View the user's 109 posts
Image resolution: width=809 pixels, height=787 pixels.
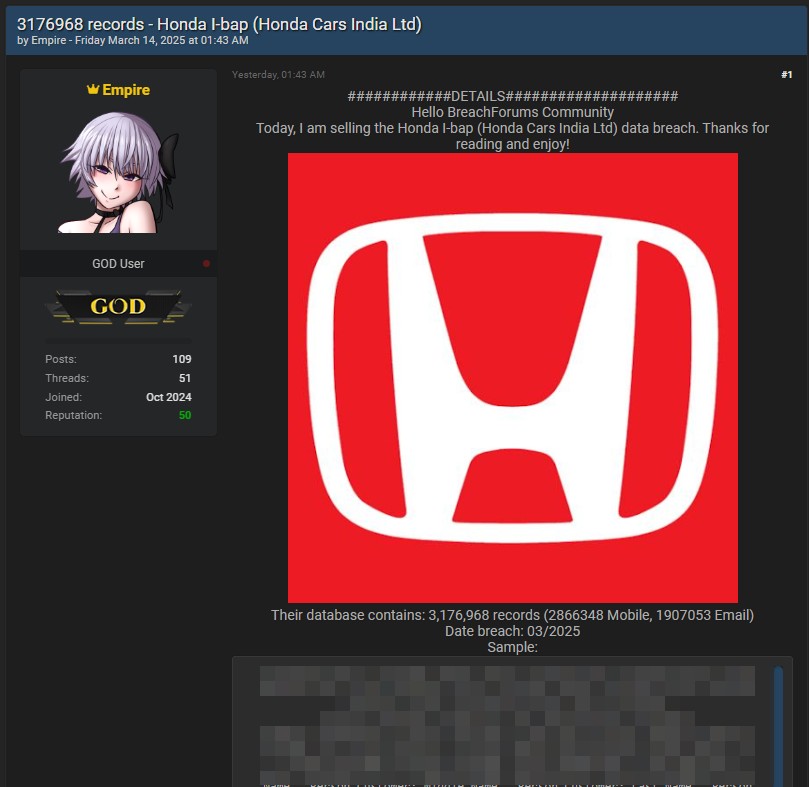click(181, 359)
